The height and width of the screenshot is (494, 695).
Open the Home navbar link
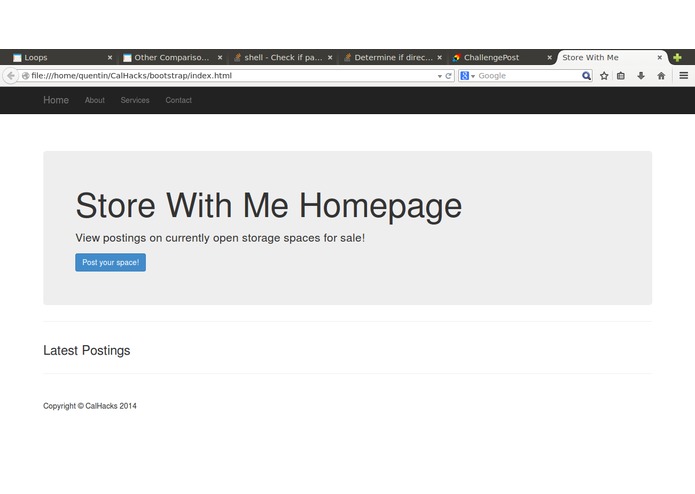tap(56, 100)
